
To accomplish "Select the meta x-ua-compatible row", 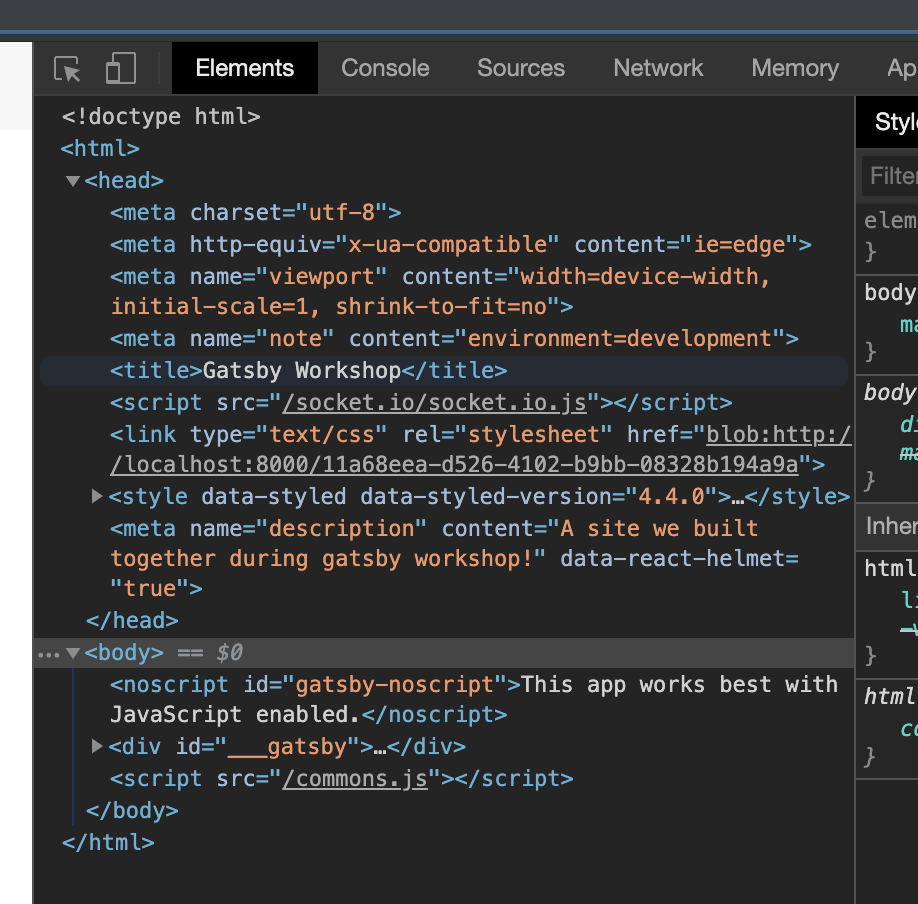I will (x=461, y=245).
